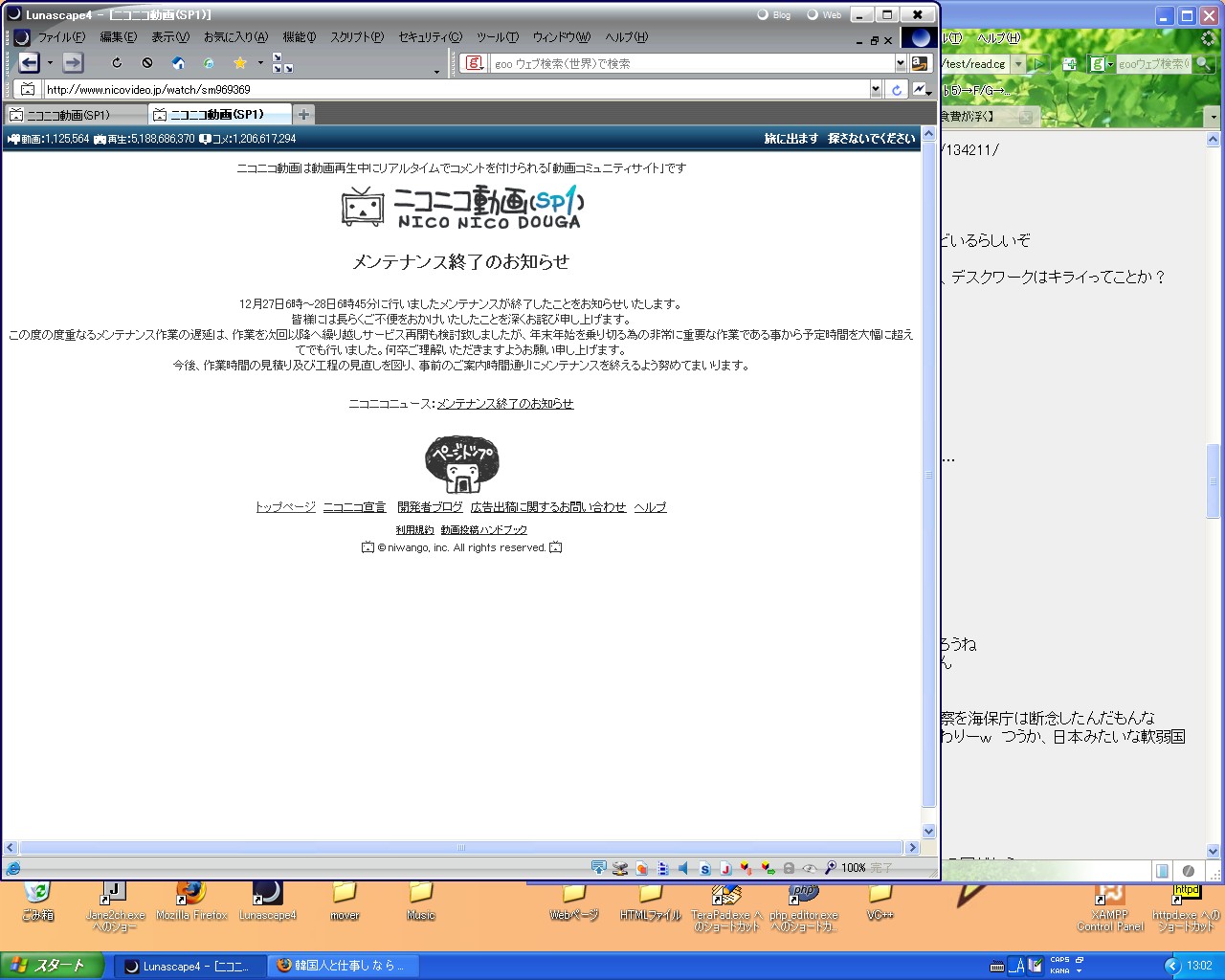This screenshot has width=1225, height=980.
Task: Reload the page with the refresh icon
Action: (x=117, y=63)
